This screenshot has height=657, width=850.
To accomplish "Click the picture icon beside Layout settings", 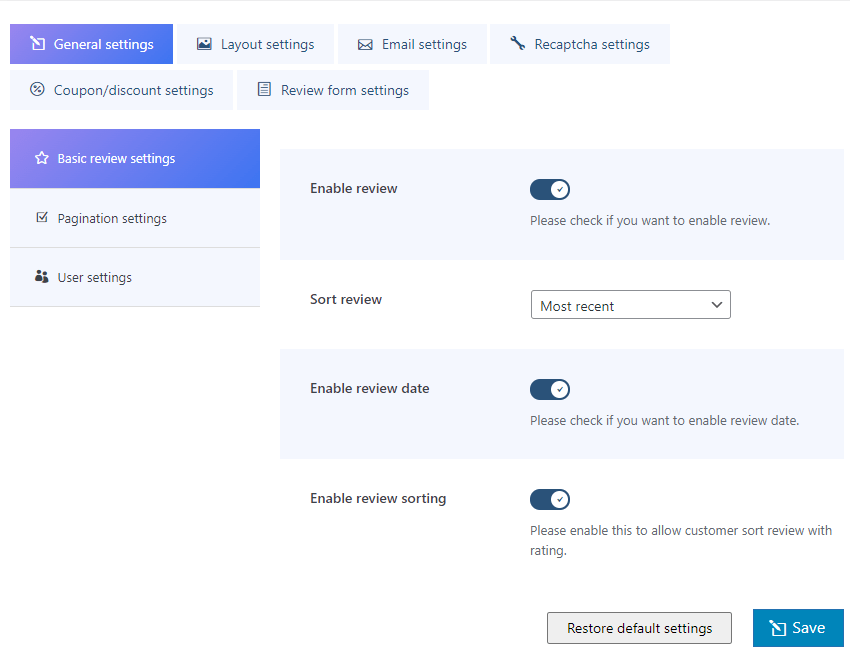I will (x=204, y=44).
